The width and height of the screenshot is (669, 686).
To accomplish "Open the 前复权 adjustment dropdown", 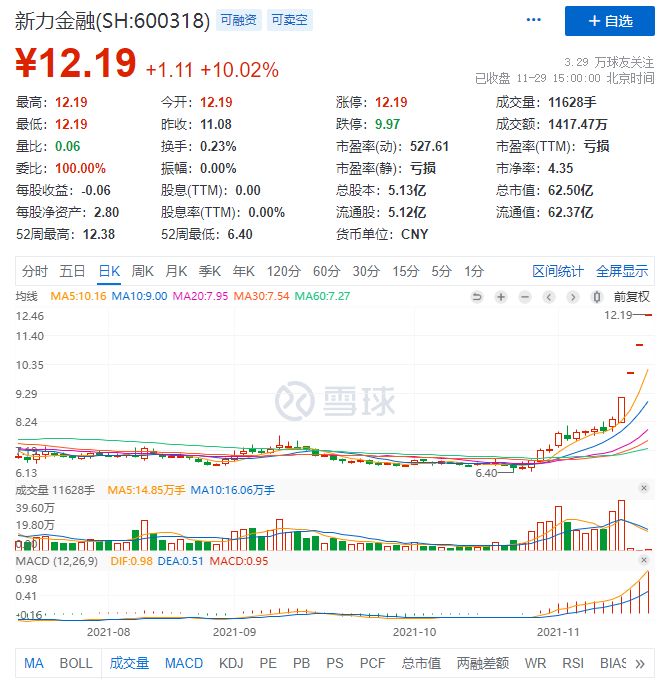I will coord(631,296).
